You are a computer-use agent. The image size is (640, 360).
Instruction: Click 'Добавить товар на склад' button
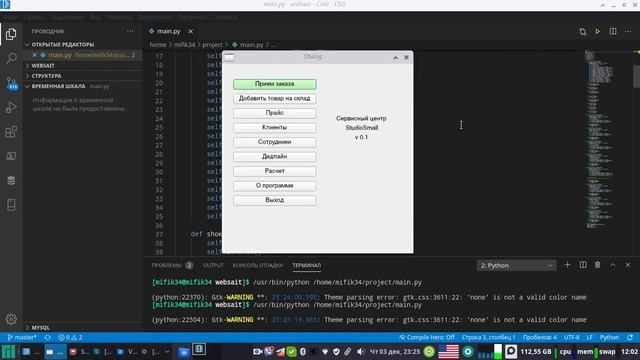click(x=275, y=98)
